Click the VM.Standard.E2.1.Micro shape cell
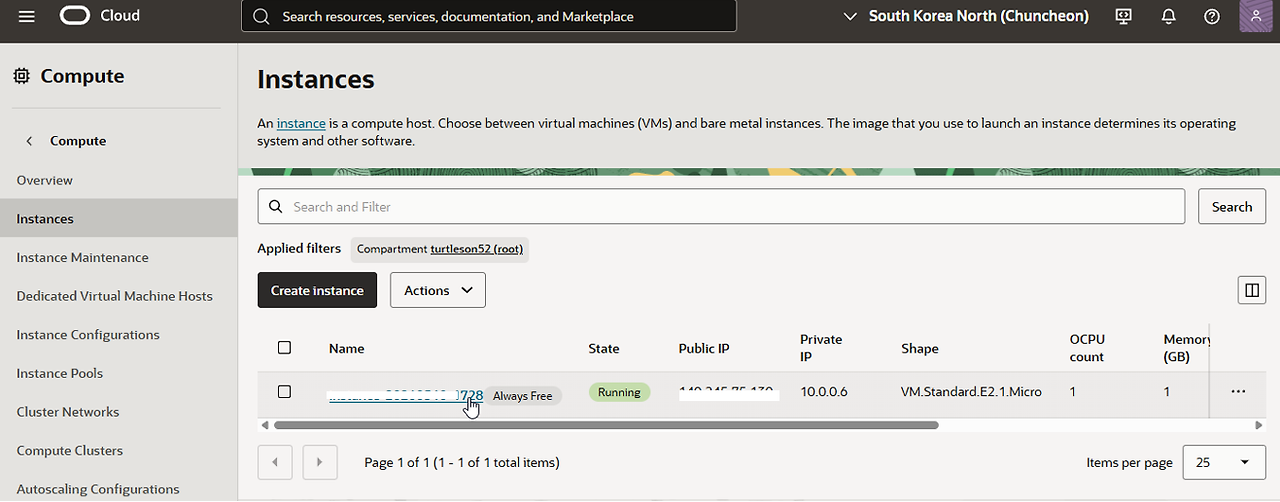Viewport: 1280px width, 502px height. pyautogui.click(x=971, y=392)
